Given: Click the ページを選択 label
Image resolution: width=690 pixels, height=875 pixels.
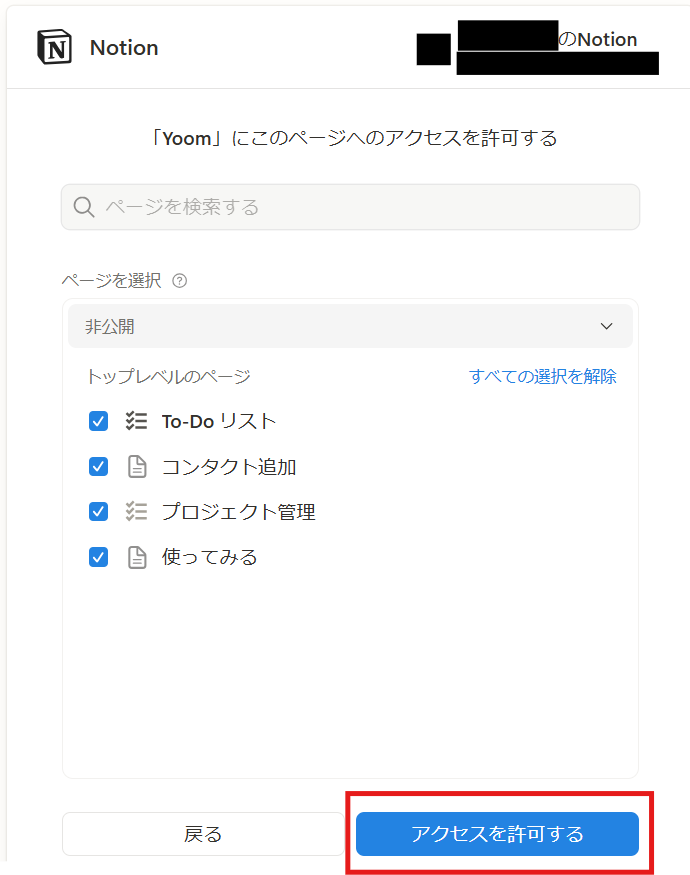Looking at the screenshot, I should [111, 280].
